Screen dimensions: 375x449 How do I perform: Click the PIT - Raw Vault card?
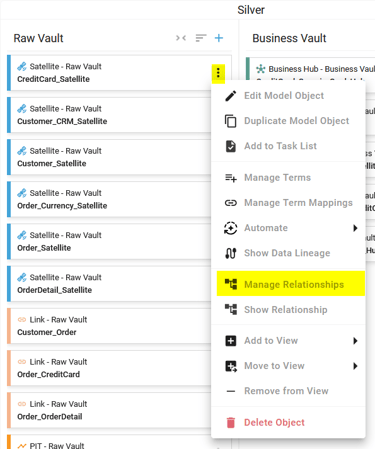109,442
